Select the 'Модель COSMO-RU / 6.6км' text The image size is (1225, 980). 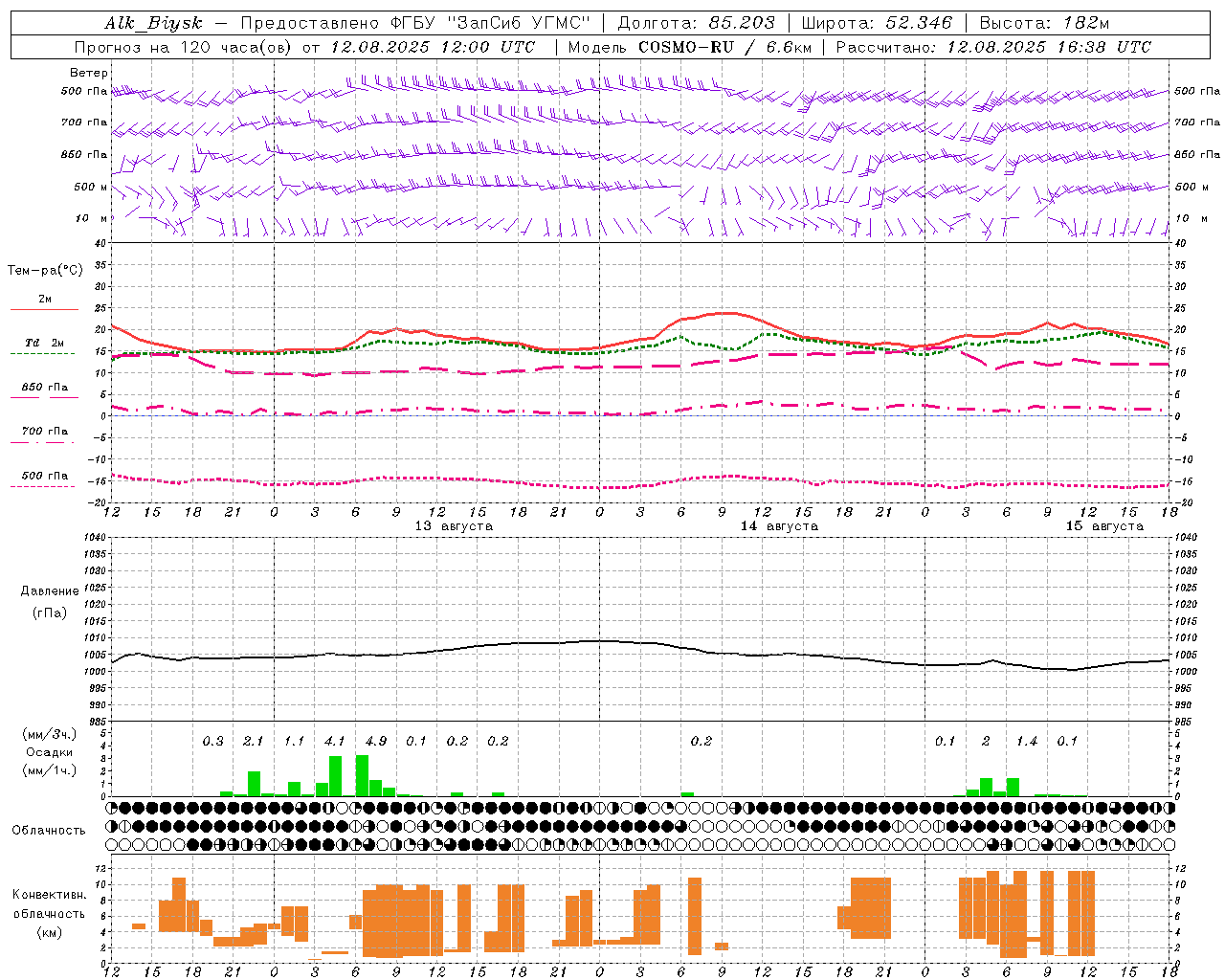pos(689,47)
